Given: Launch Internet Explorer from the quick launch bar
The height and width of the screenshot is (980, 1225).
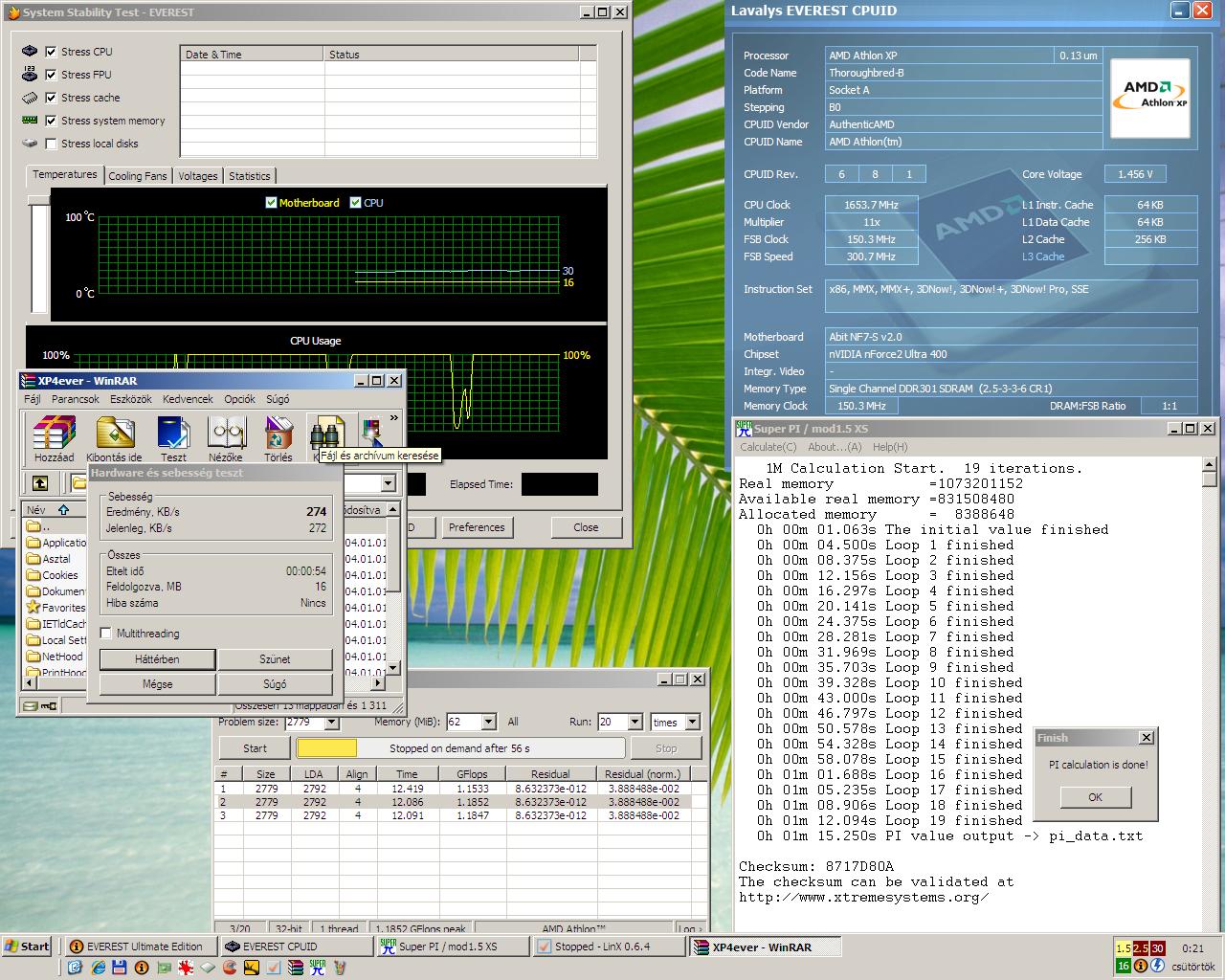Looking at the screenshot, I should click(x=97, y=968).
